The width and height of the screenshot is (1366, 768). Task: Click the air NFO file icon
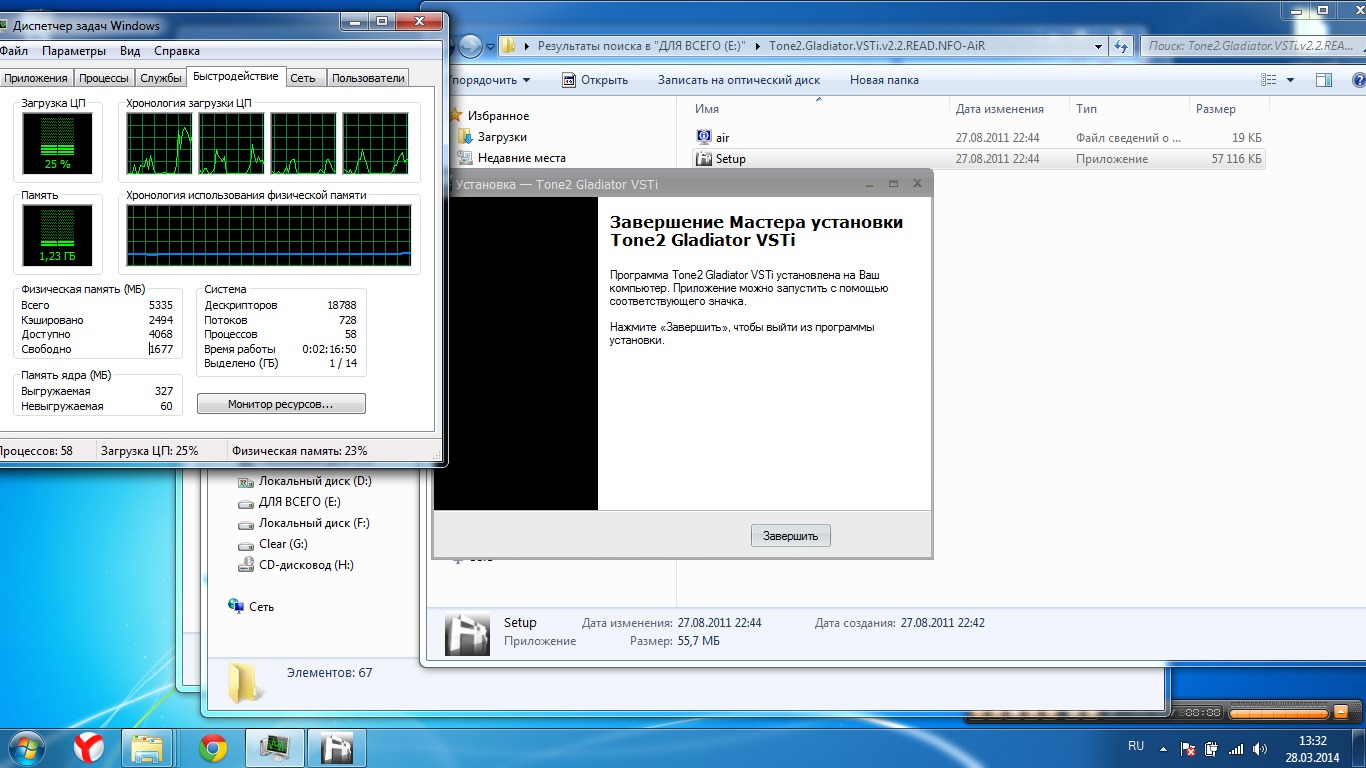click(x=704, y=137)
